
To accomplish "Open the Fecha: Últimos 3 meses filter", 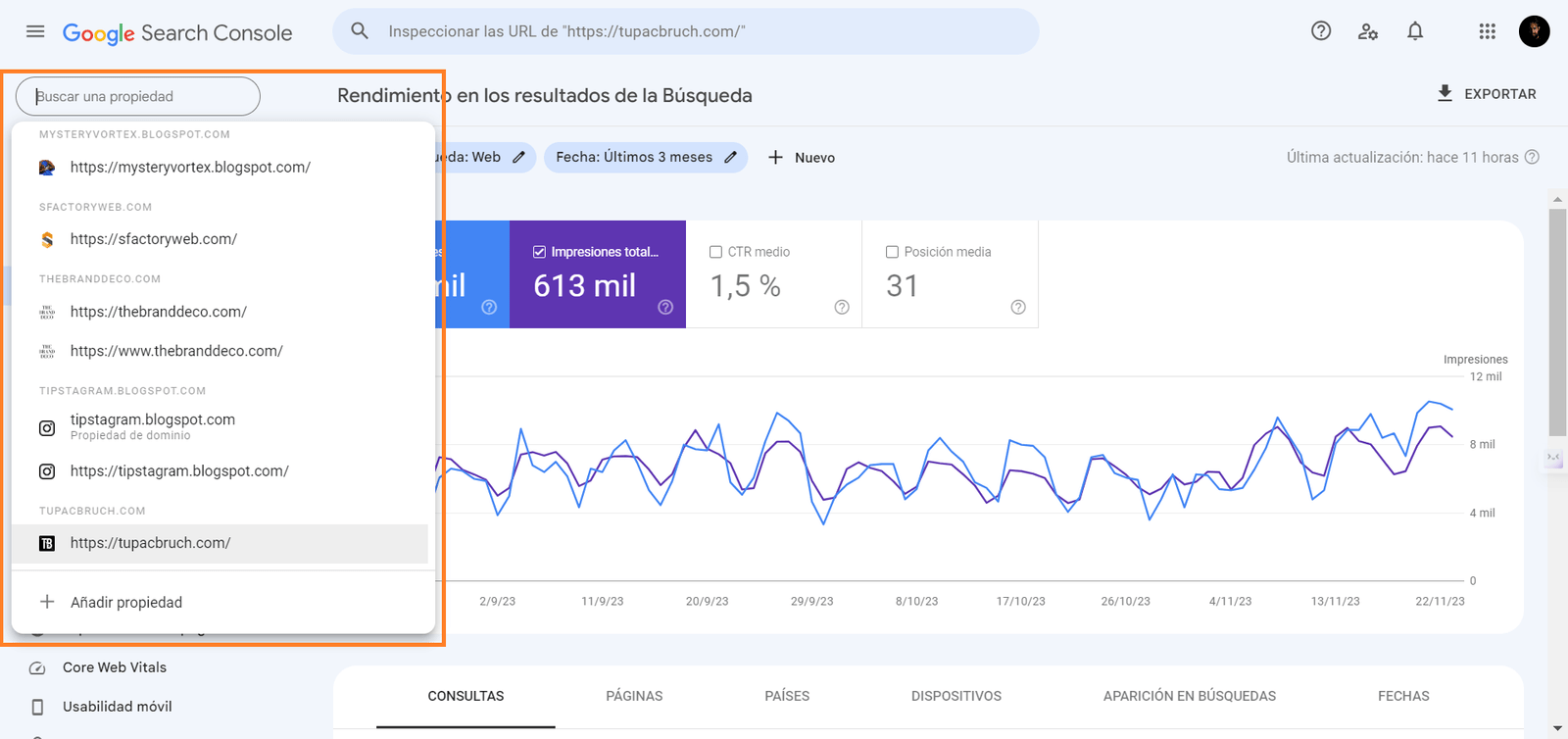I will point(646,157).
